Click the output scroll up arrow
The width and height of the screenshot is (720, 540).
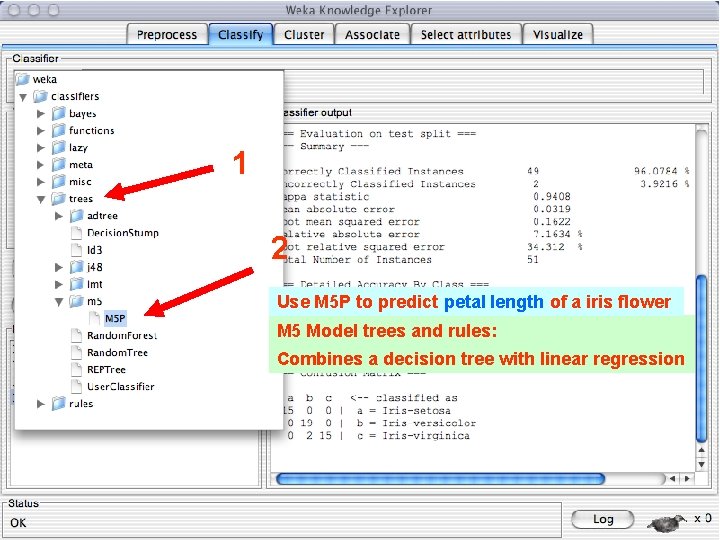coord(701,450)
